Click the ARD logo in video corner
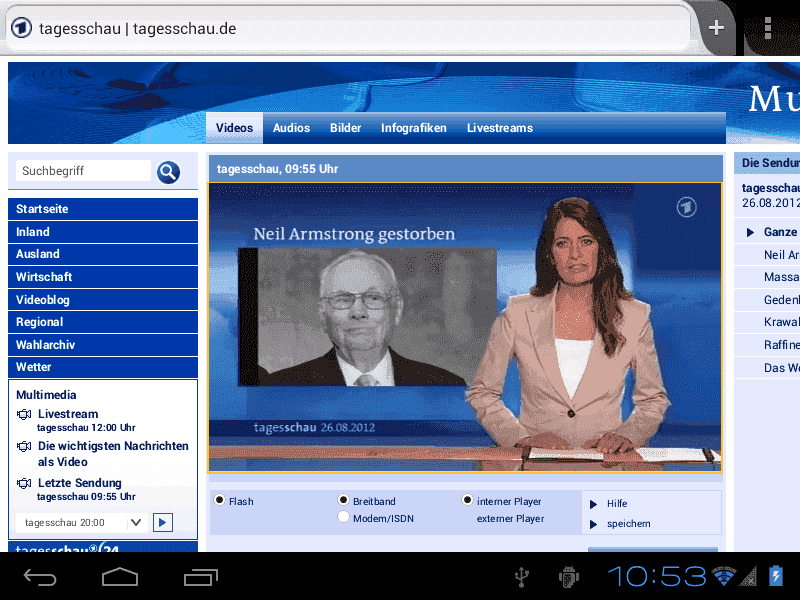Viewport: 800px width, 600px height. tap(687, 207)
